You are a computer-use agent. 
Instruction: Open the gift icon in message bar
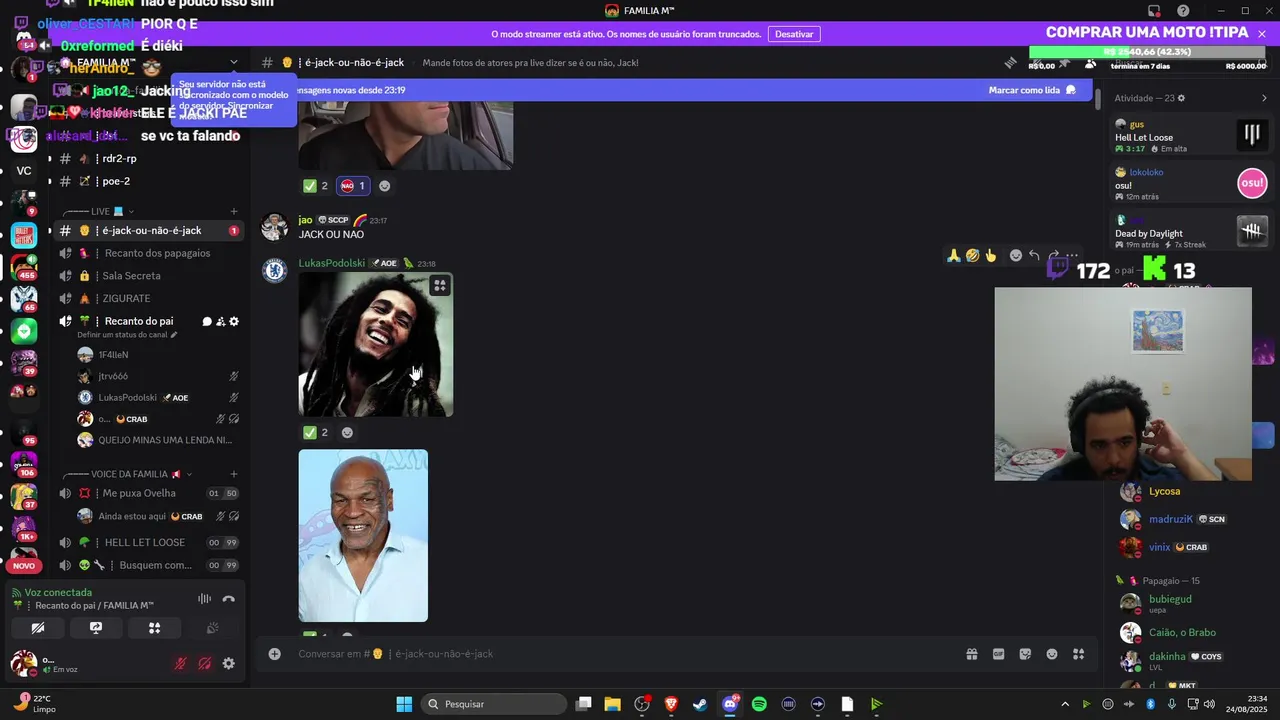(971, 654)
